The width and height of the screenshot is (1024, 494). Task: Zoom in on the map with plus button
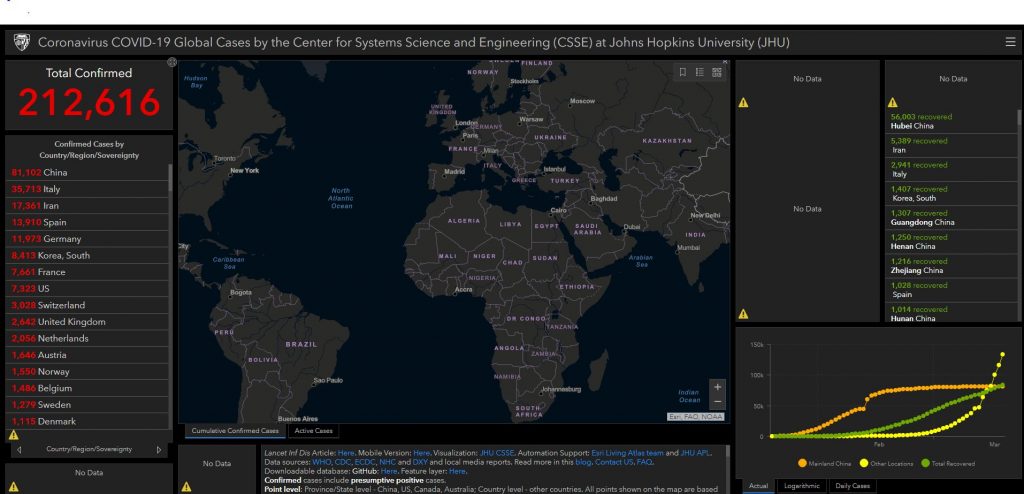717,386
